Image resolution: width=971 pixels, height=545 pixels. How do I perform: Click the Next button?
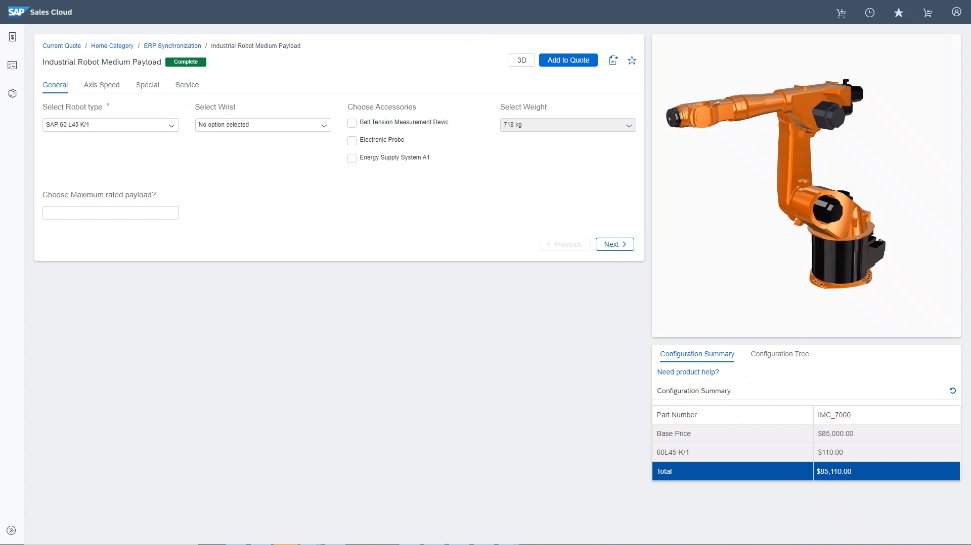coord(615,245)
